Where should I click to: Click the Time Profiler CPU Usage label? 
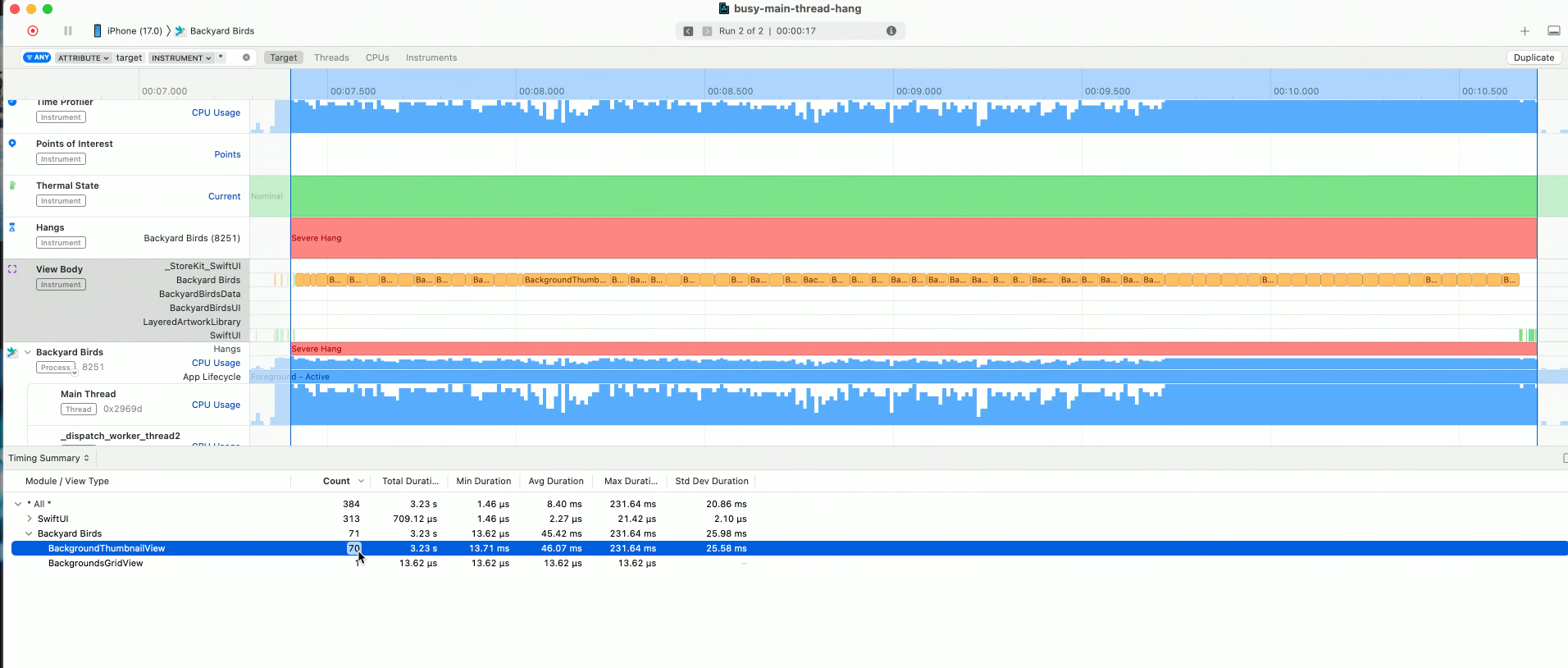(x=216, y=113)
